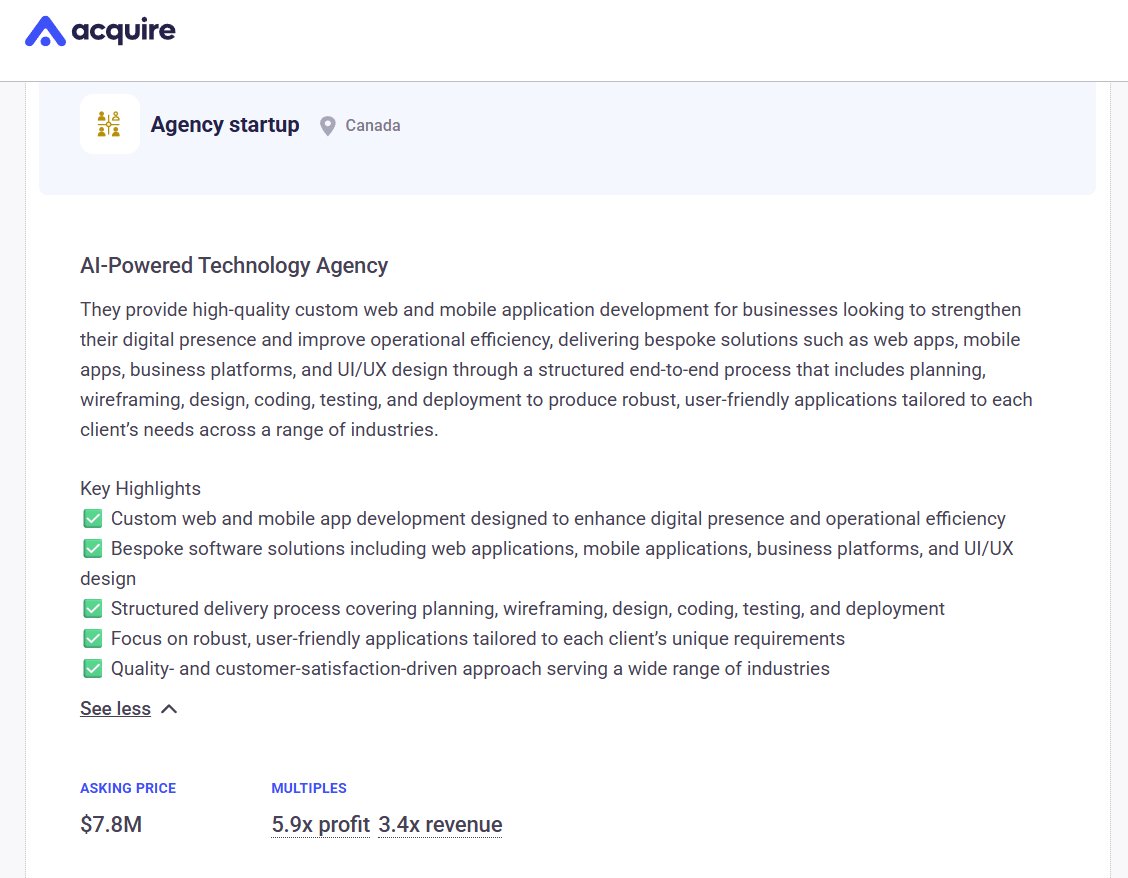Click green check beside Bespoke software solutions
This screenshot has height=878, width=1128.
tap(93, 549)
